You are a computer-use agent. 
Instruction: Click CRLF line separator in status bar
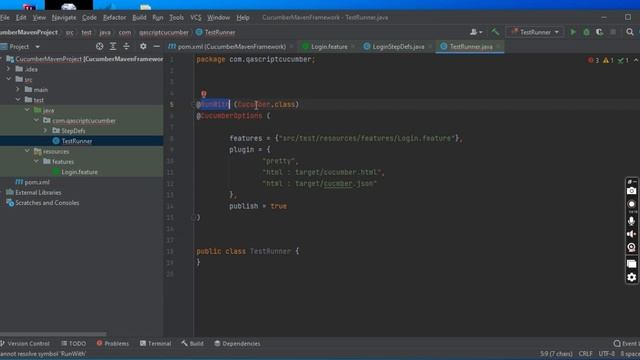[x=585, y=354]
